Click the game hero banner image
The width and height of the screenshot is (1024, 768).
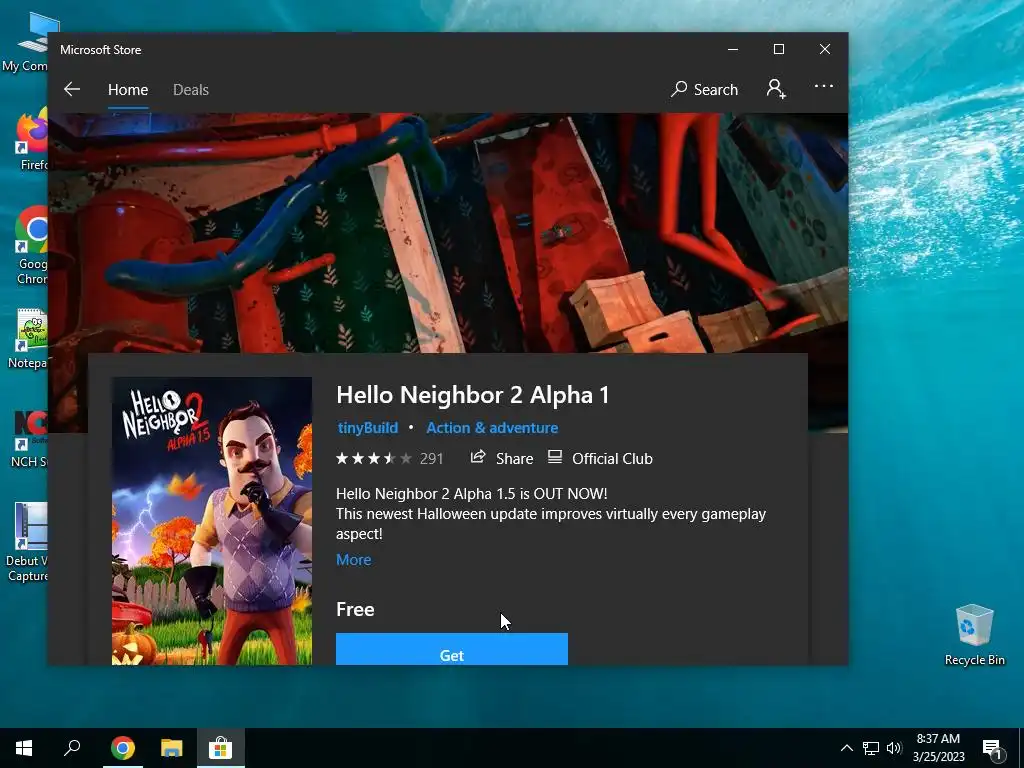448,233
